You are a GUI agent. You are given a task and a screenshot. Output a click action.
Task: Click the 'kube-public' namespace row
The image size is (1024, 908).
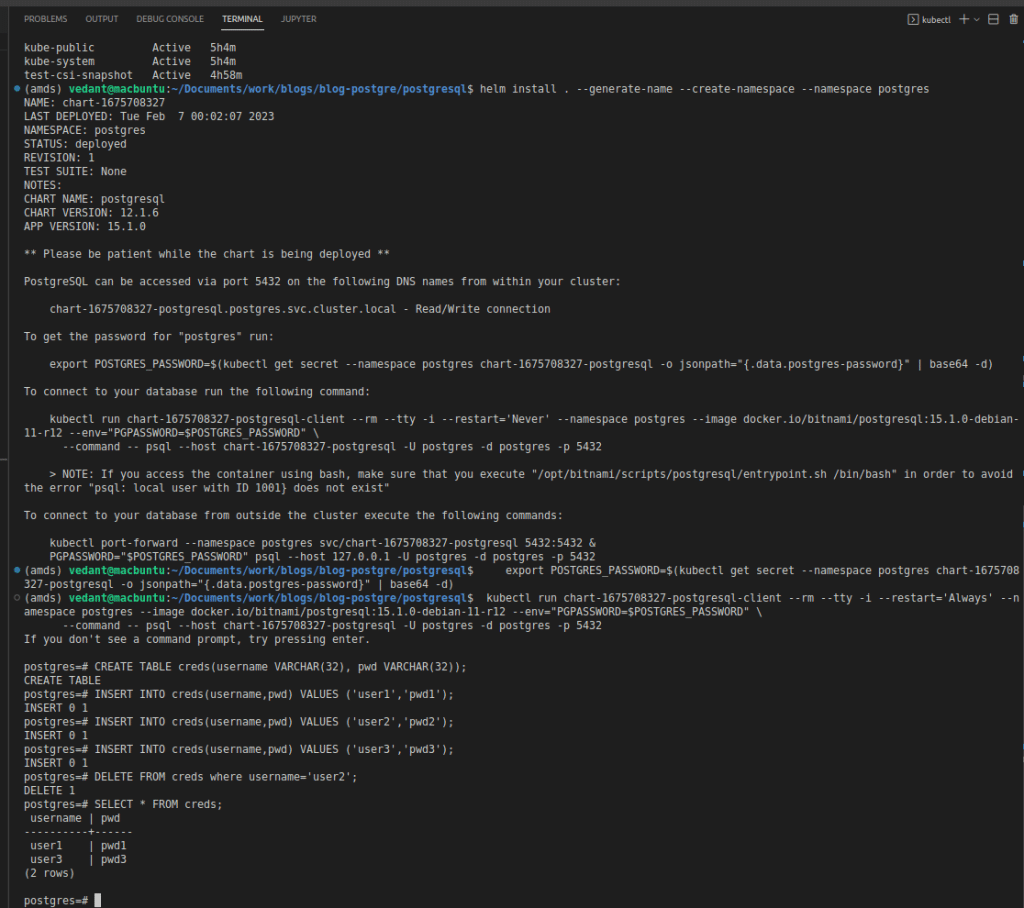coord(129,48)
